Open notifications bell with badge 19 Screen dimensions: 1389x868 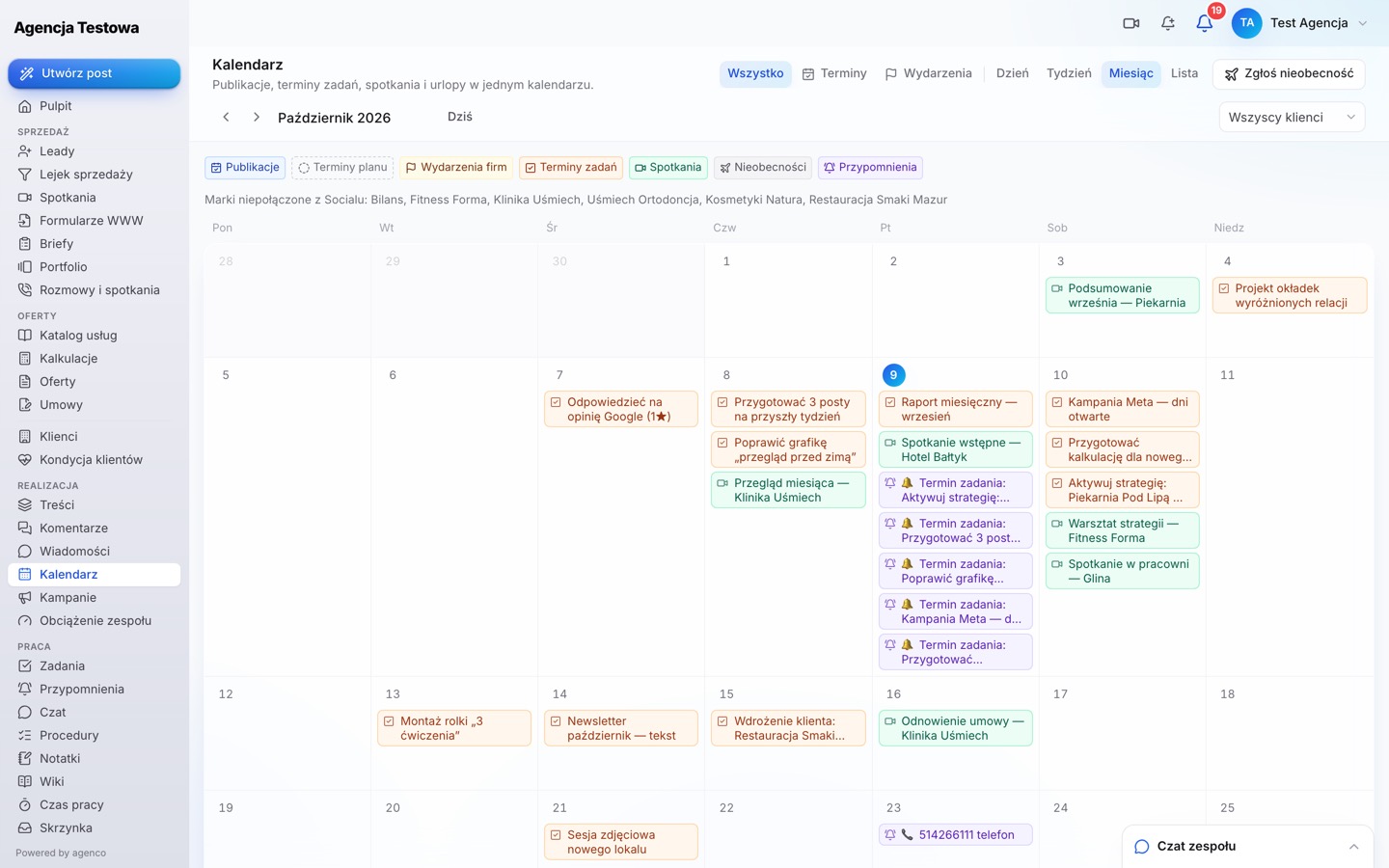click(x=1205, y=23)
